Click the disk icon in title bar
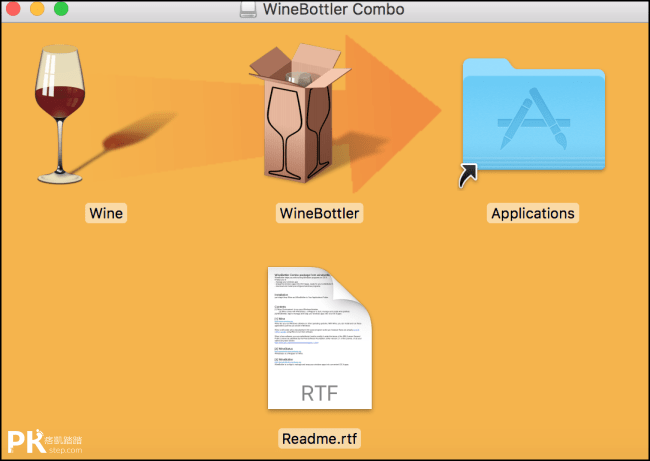The image size is (650, 461). click(x=248, y=9)
